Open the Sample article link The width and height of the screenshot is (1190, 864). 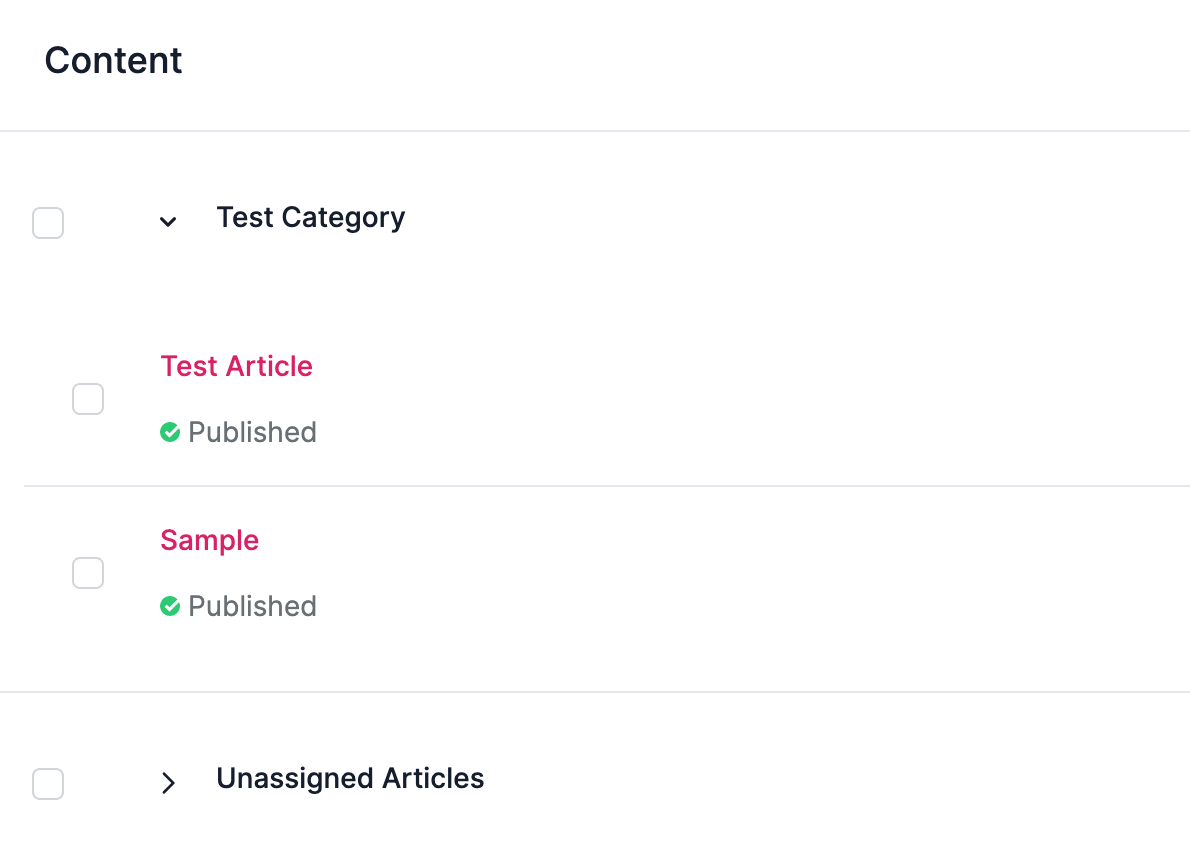click(x=209, y=540)
